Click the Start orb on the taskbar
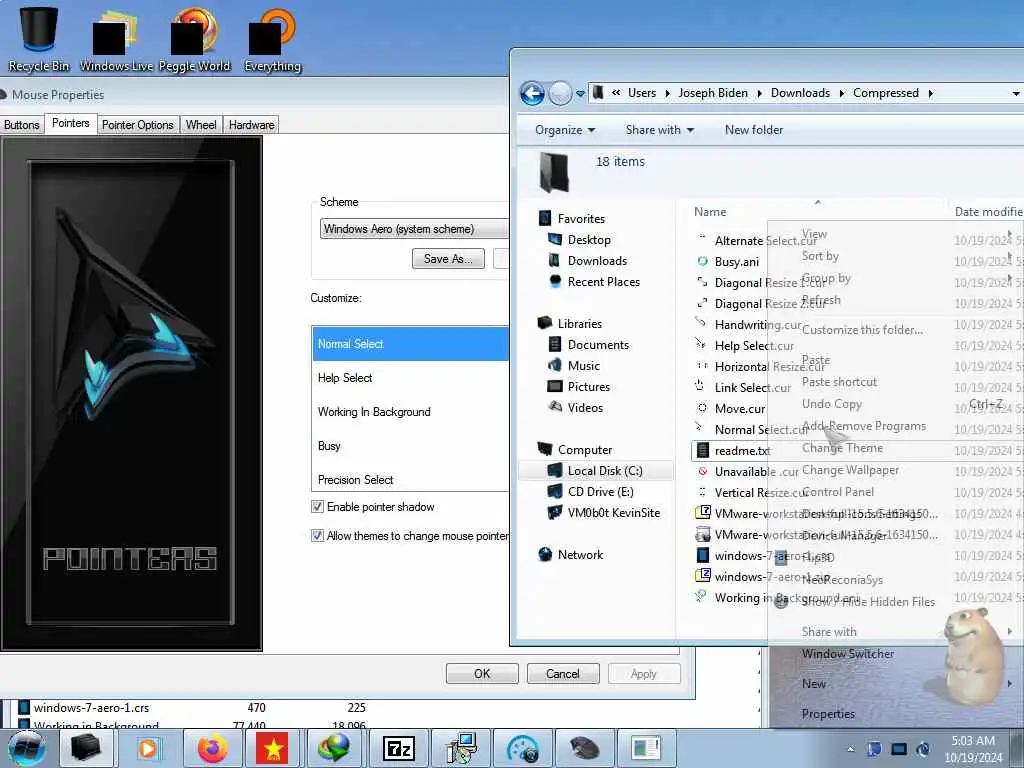1024x768 pixels. tap(26, 748)
